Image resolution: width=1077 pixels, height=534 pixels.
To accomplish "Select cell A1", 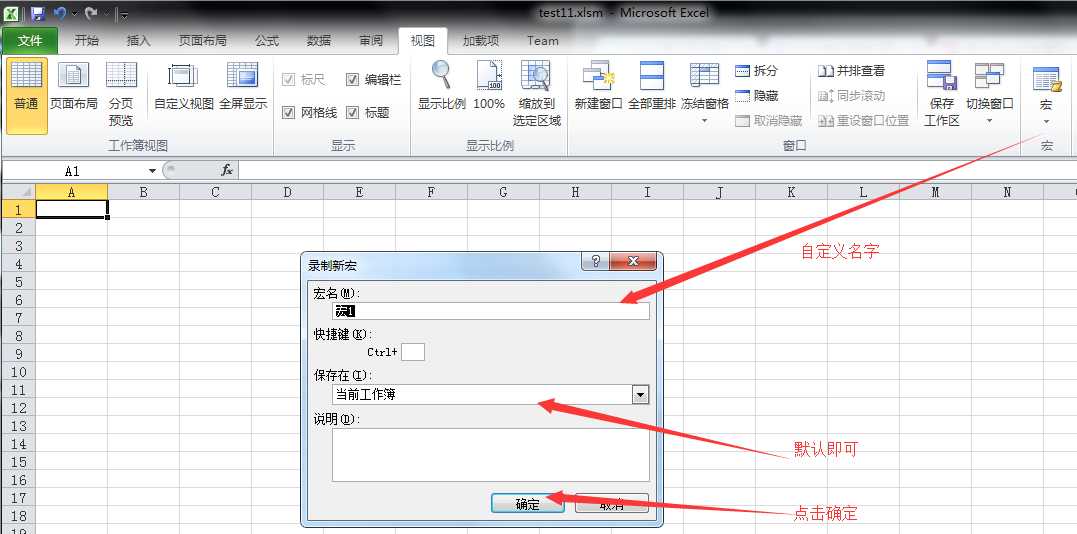I will (71, 209).
